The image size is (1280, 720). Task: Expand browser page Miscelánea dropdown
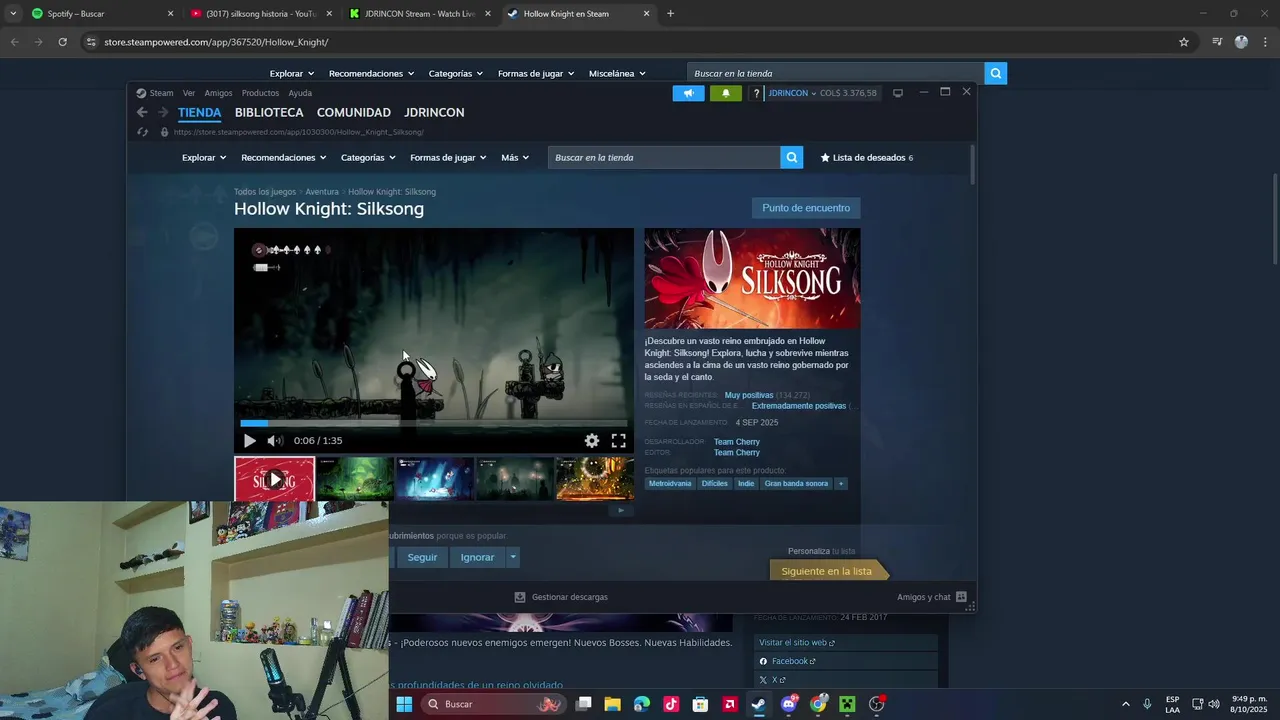click(x=617, y=73)
